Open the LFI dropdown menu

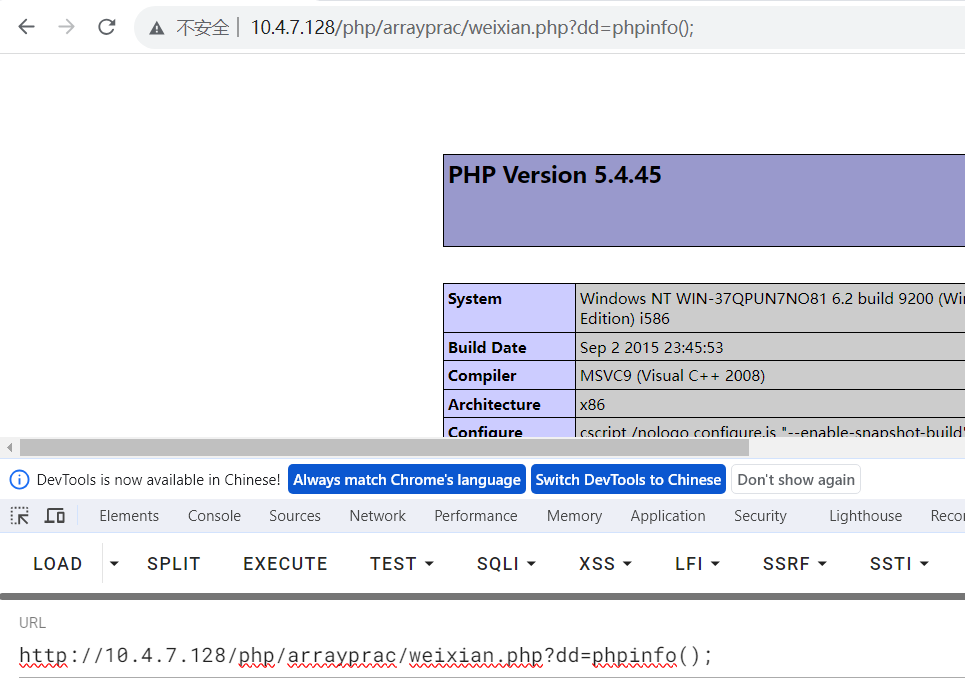pyautogui.click(x=718, y=563)
